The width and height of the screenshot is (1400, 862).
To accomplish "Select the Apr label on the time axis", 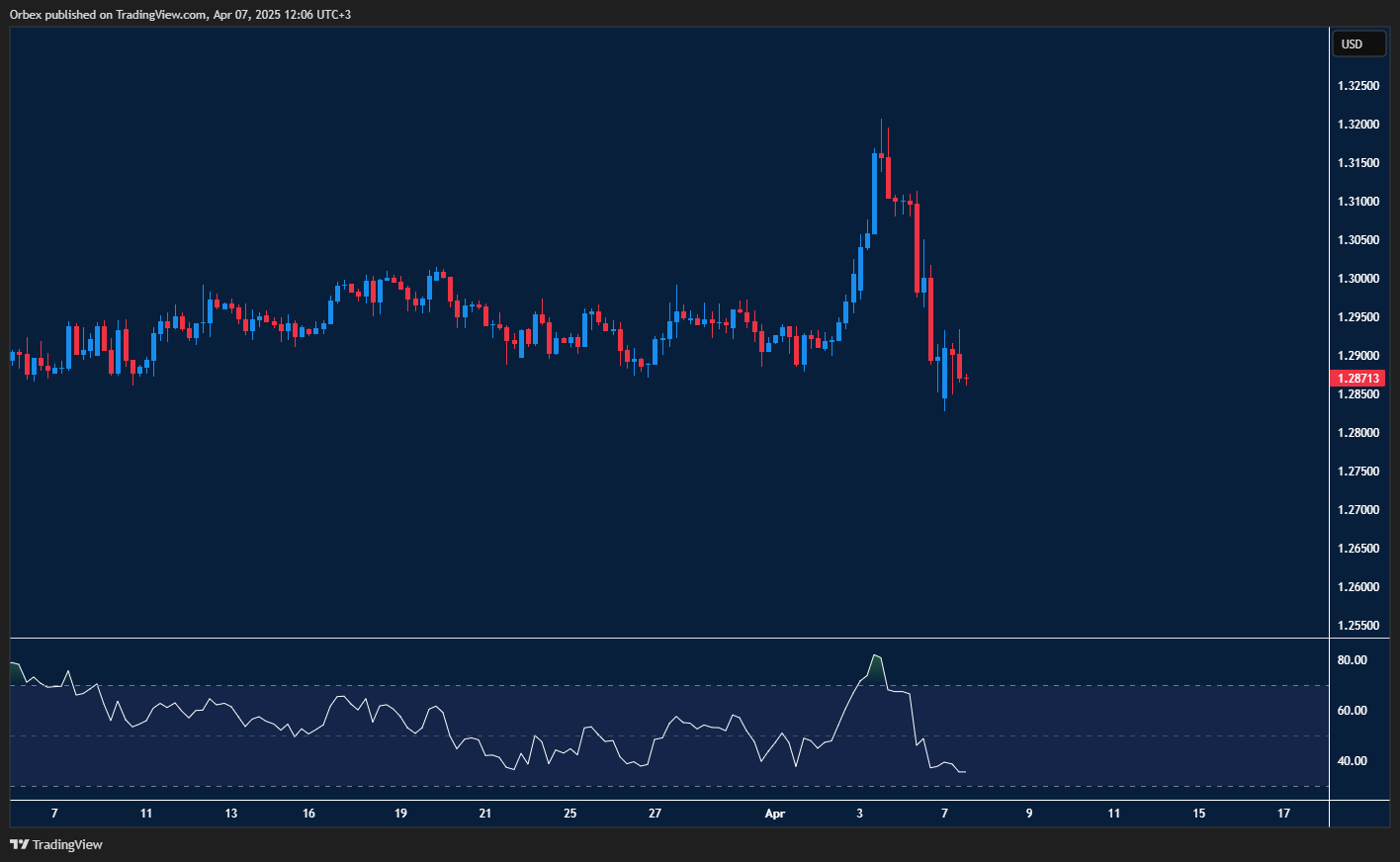I will [x=775, y=813].
